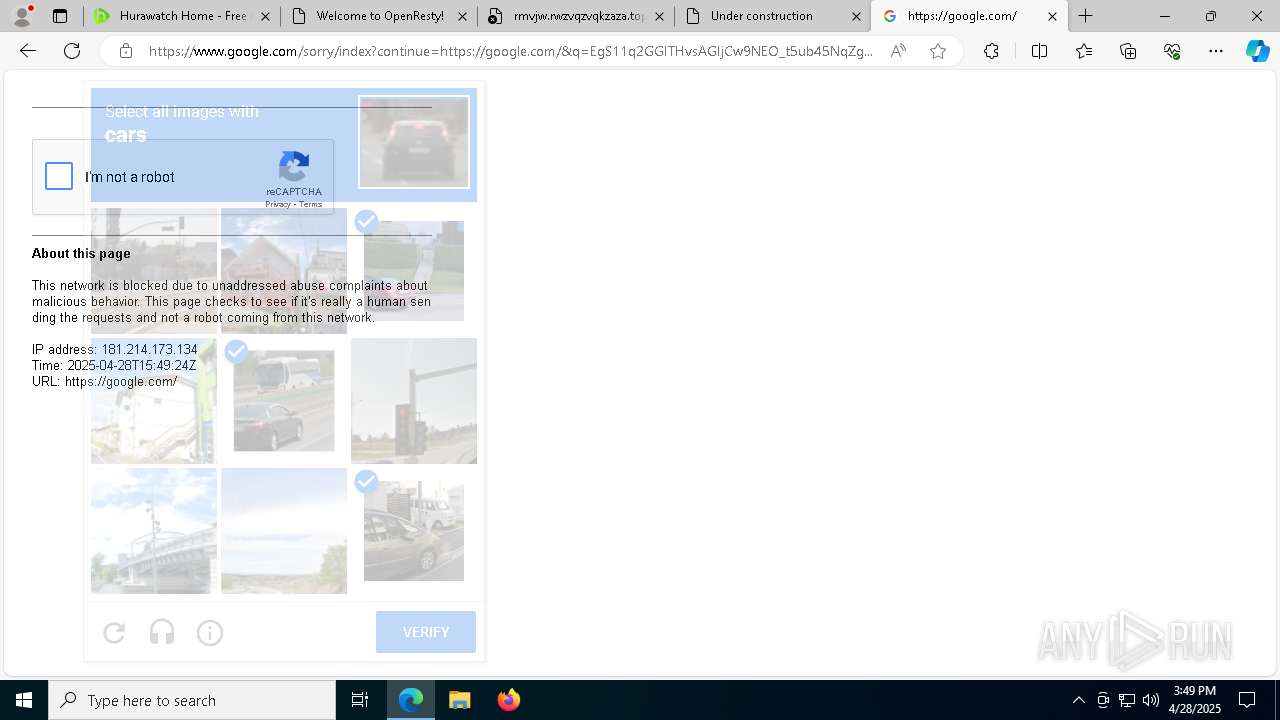This screenshot has width=1280, height=720.
Task: Close the Under construction tab
Action: [856, 16]
